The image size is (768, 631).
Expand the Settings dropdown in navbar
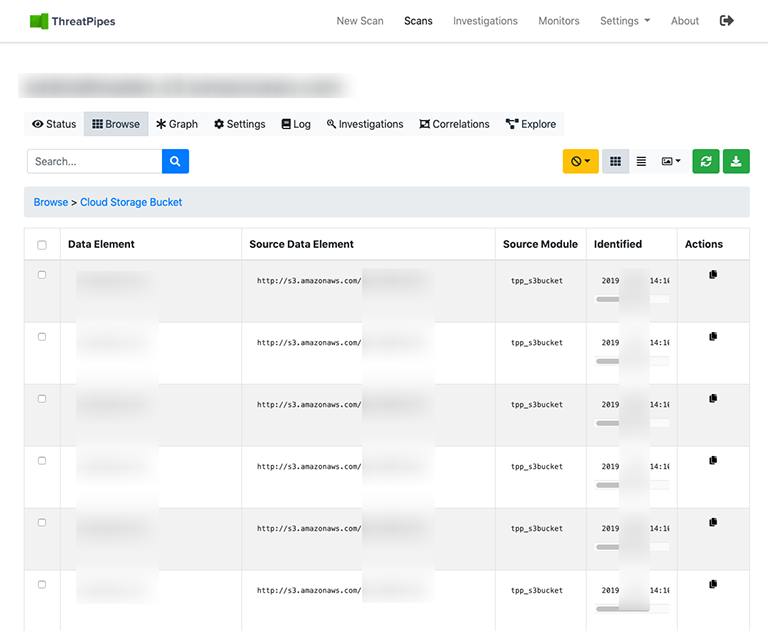click(624, 21)
